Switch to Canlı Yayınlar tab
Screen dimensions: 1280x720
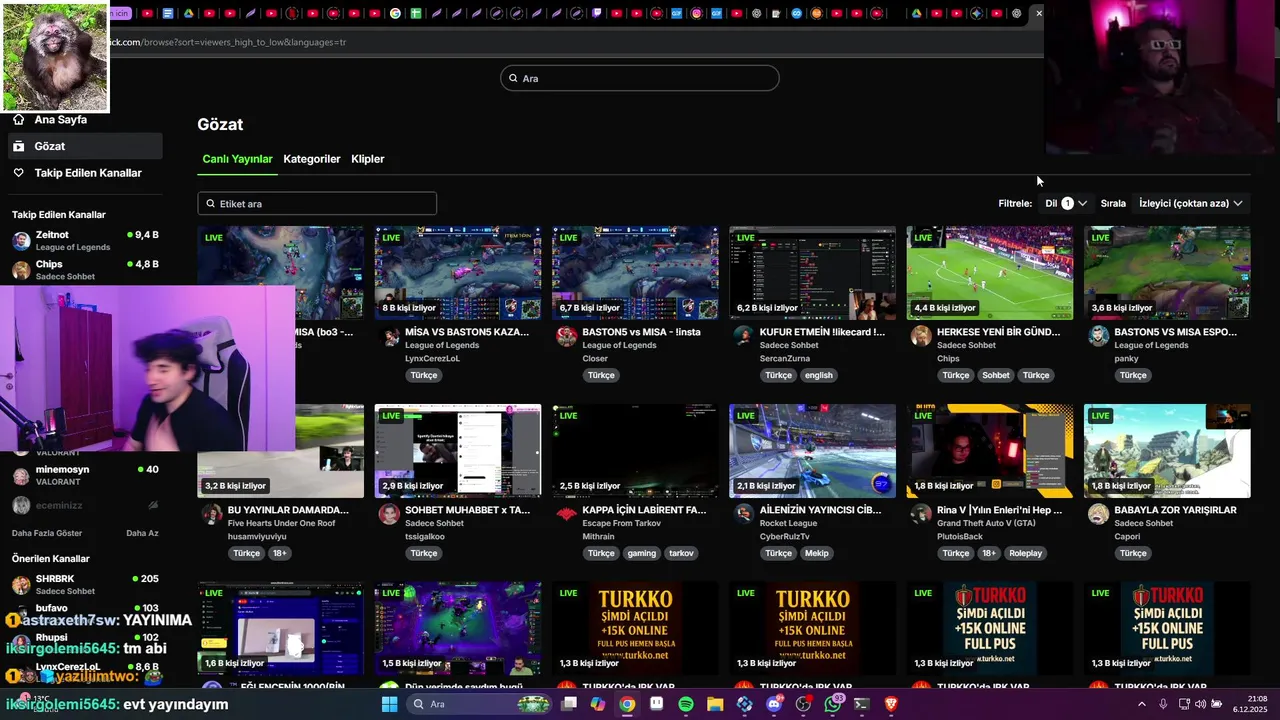(x=237, y=159)
